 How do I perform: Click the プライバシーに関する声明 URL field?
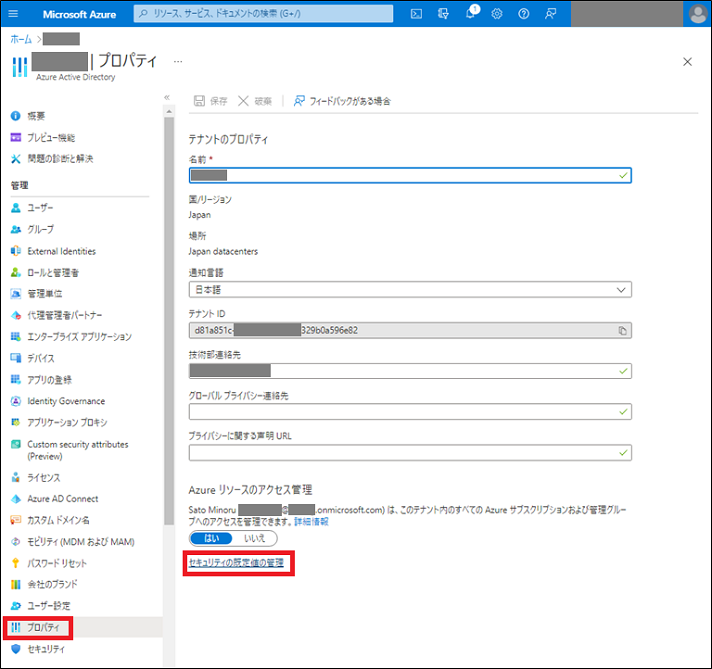pyautogui.click(x=410, y=453)
